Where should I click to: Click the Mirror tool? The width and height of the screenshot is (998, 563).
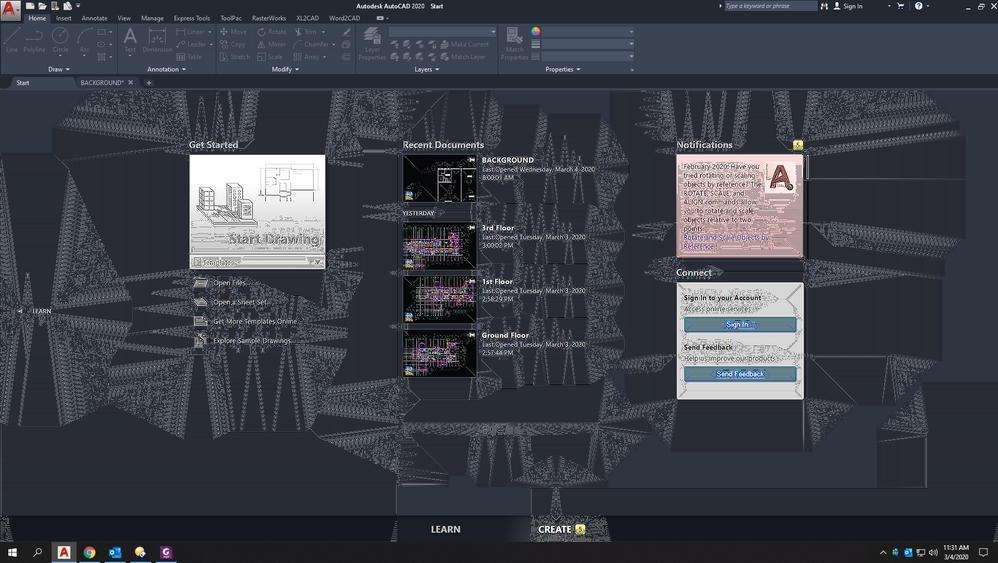pyautogui.click(x=272, y=45)
